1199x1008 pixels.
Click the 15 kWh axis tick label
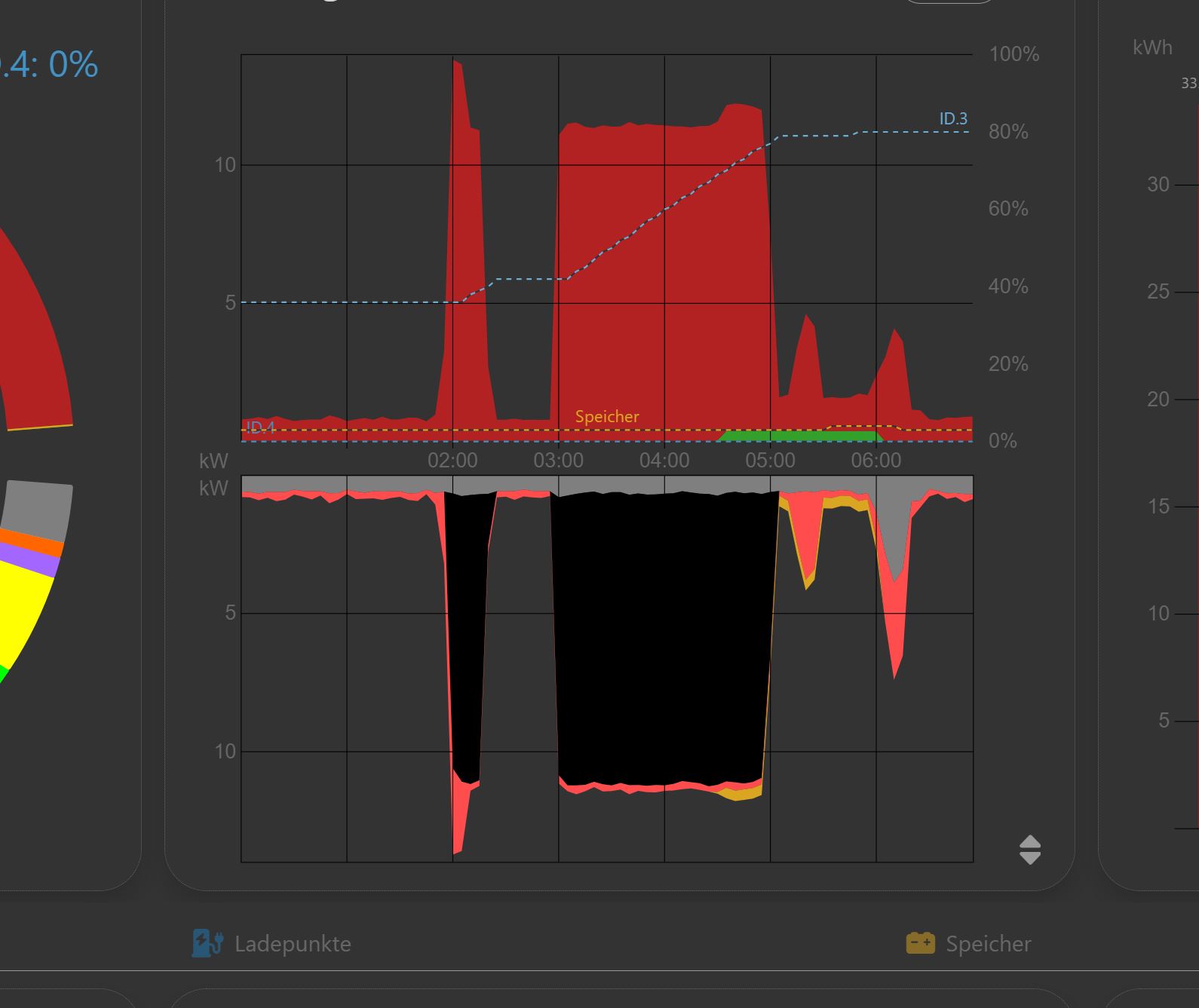point(1158,506)
